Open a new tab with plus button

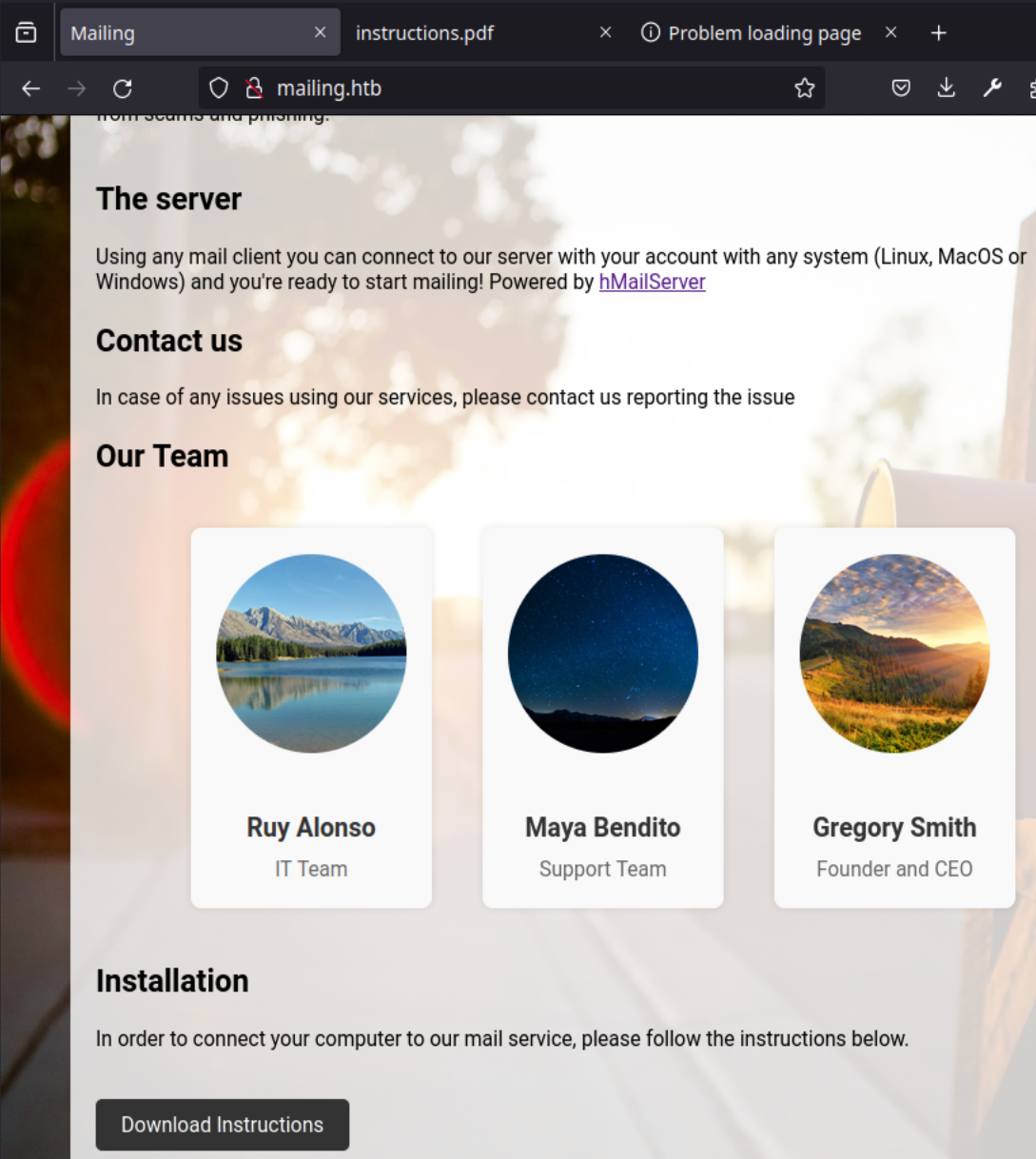939,33
